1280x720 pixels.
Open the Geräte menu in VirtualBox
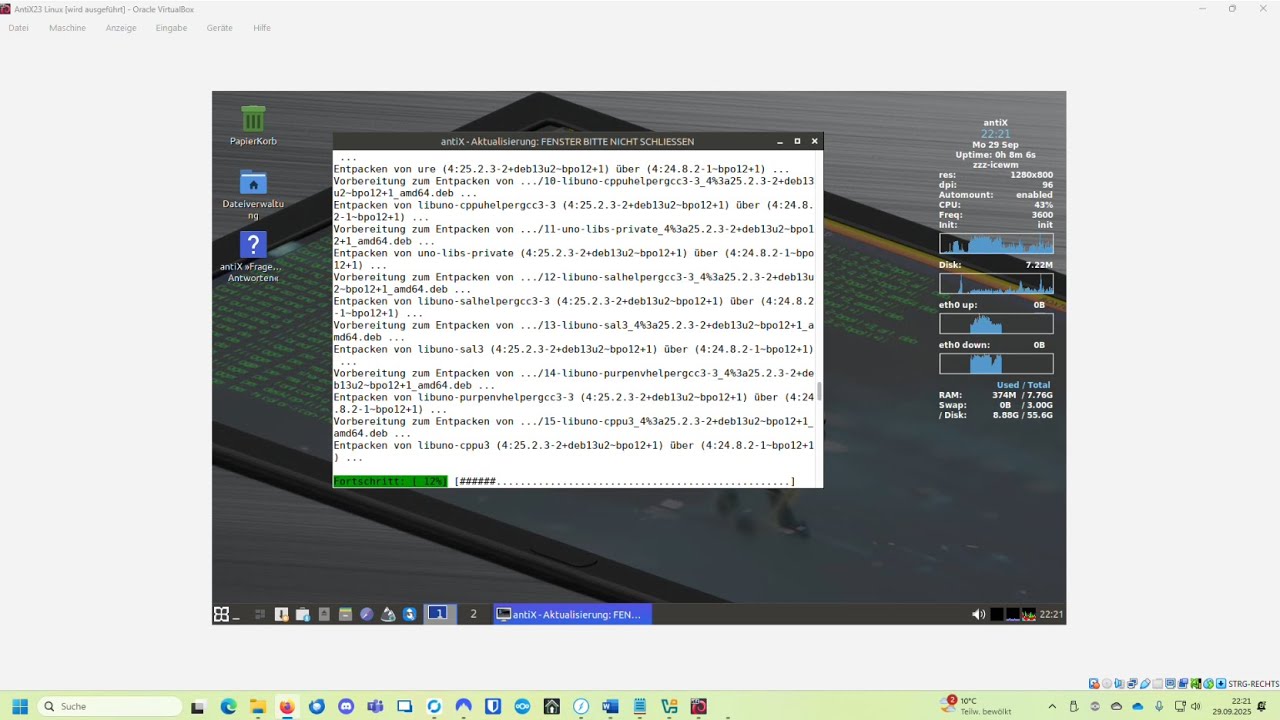(x=219, y=28)
